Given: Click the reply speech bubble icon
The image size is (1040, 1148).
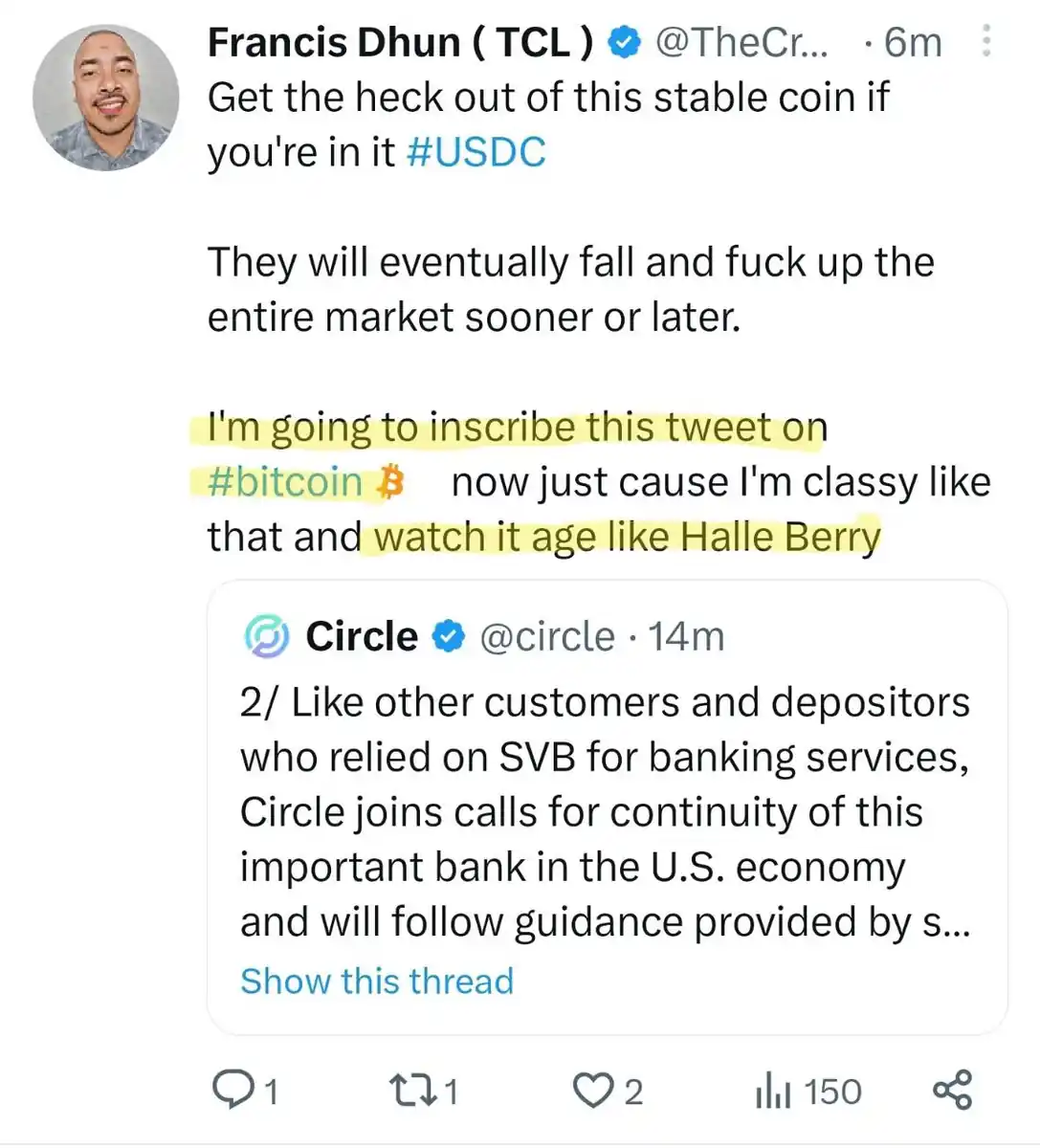Looking at the screenshot, I should 232,1090.
